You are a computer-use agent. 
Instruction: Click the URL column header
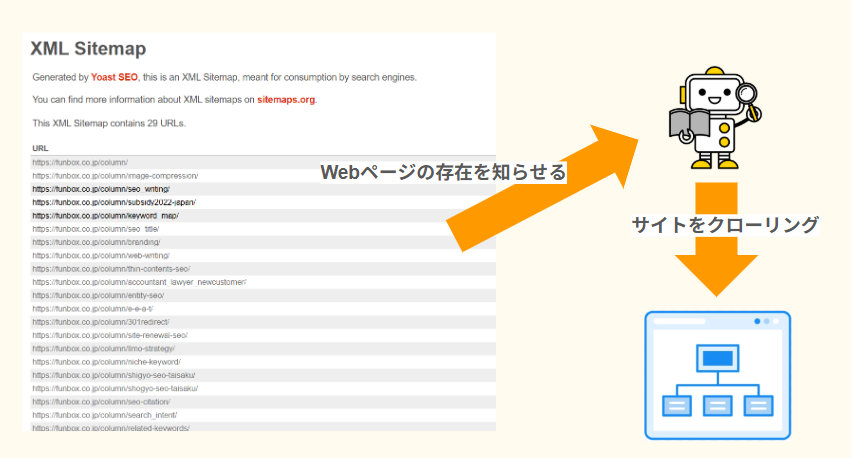[x=40, y=148]
